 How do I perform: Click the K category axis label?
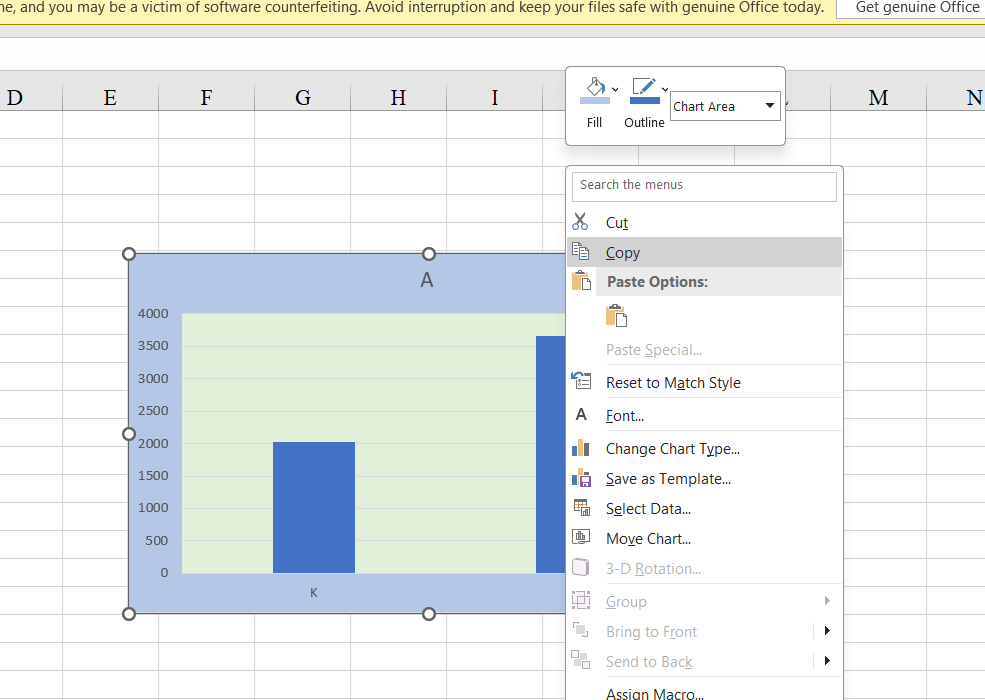(313, 593)
